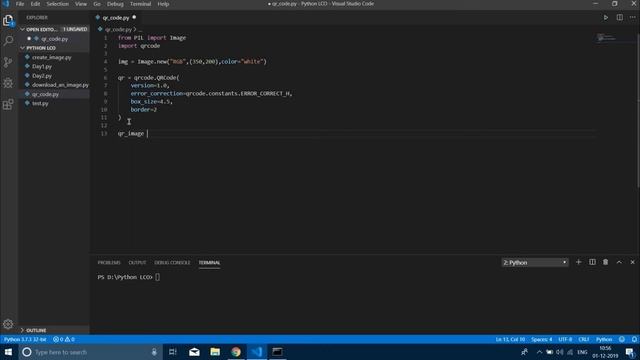
Task: Run the Python file in terminal
Action: (x=606, y=18)
